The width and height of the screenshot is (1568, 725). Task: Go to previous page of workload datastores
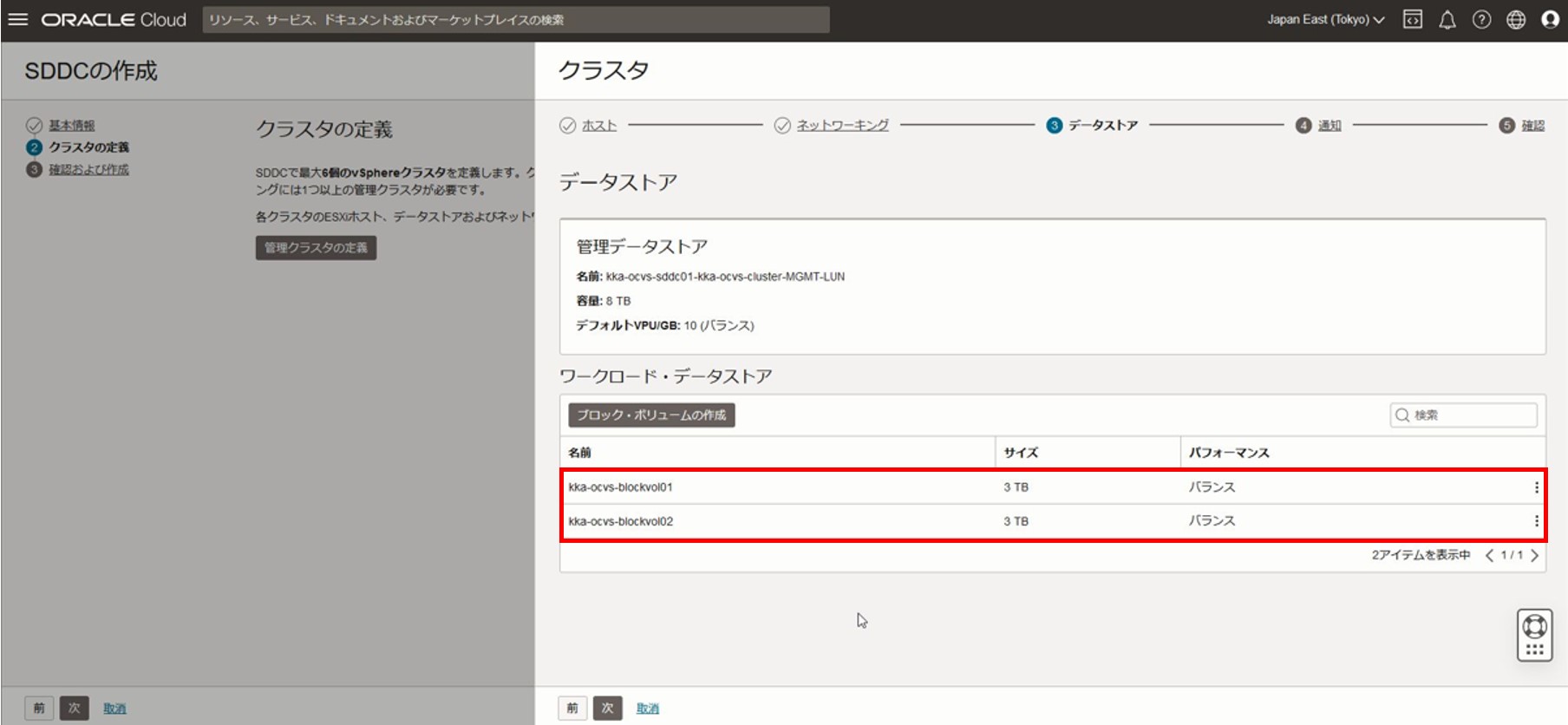coord(1489,555)
